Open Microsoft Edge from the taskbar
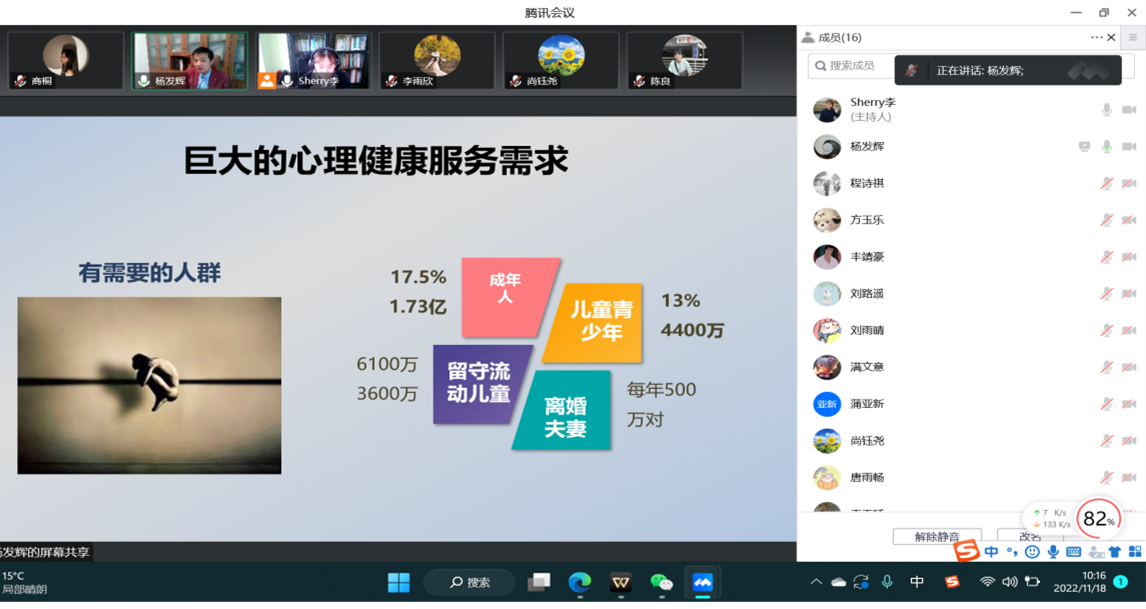1146x609 pixels. point(579,582)
